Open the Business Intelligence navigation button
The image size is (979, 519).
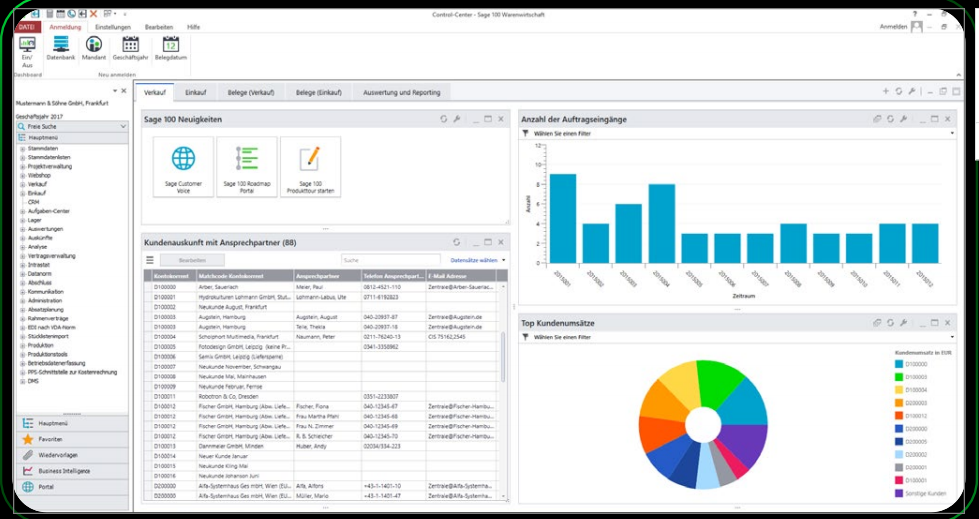click(71, 471)
